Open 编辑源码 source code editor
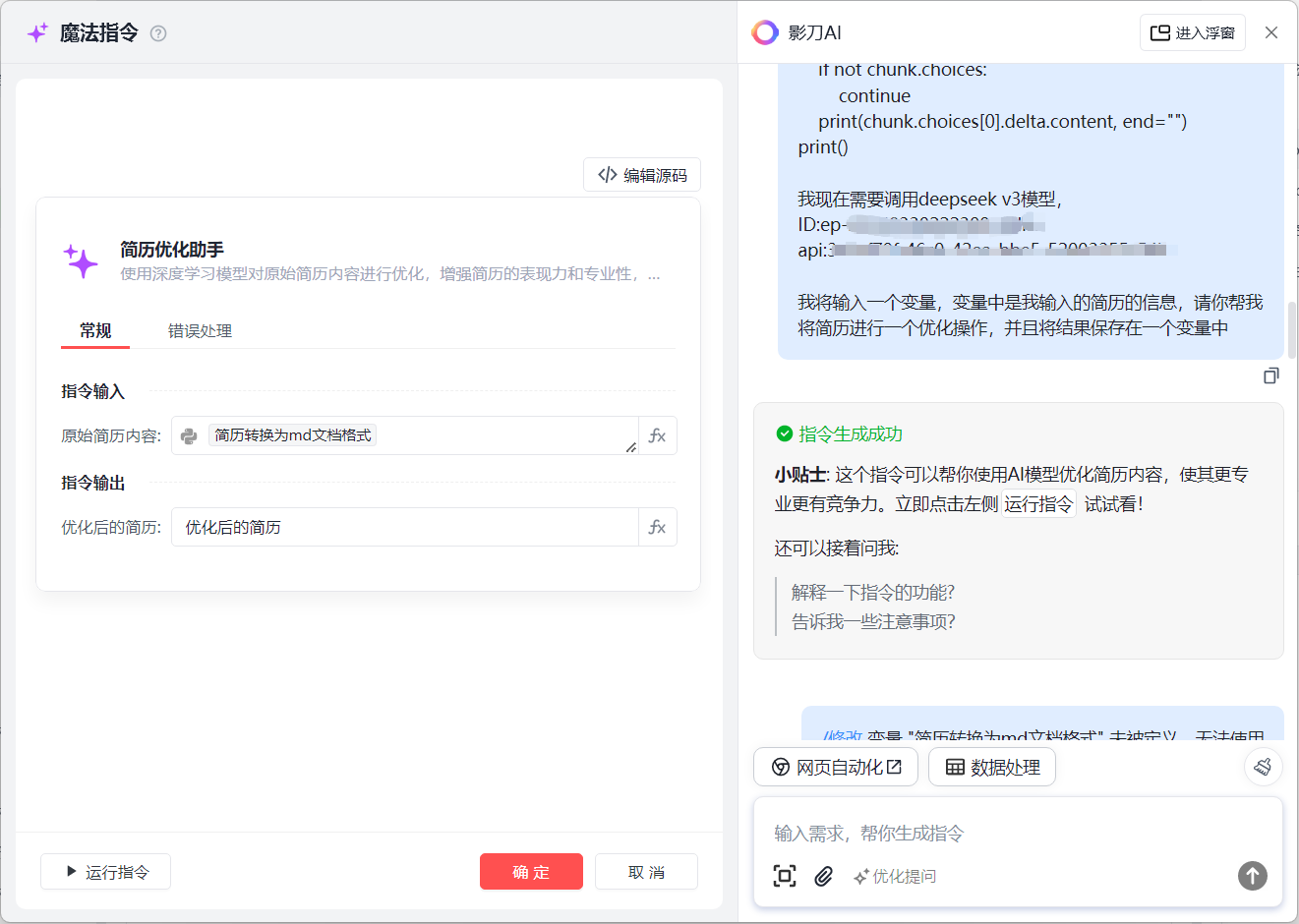The height and width of the screenshot is (924, 1299). click(x=642, y=175)
